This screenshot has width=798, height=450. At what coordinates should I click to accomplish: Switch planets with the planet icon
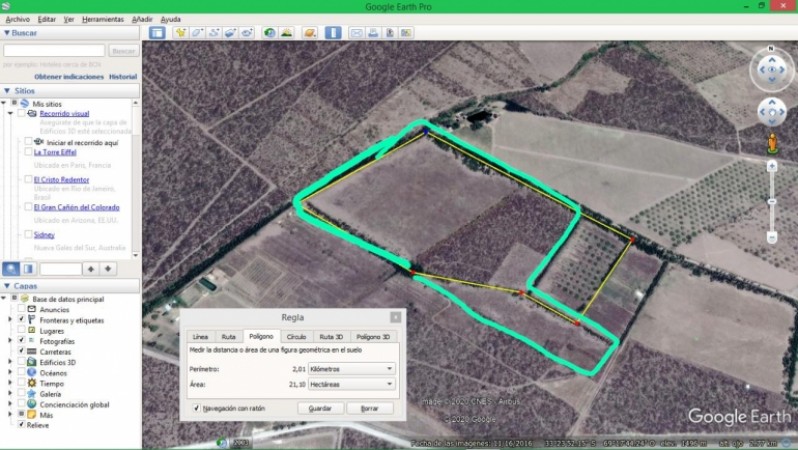(309, 33)
